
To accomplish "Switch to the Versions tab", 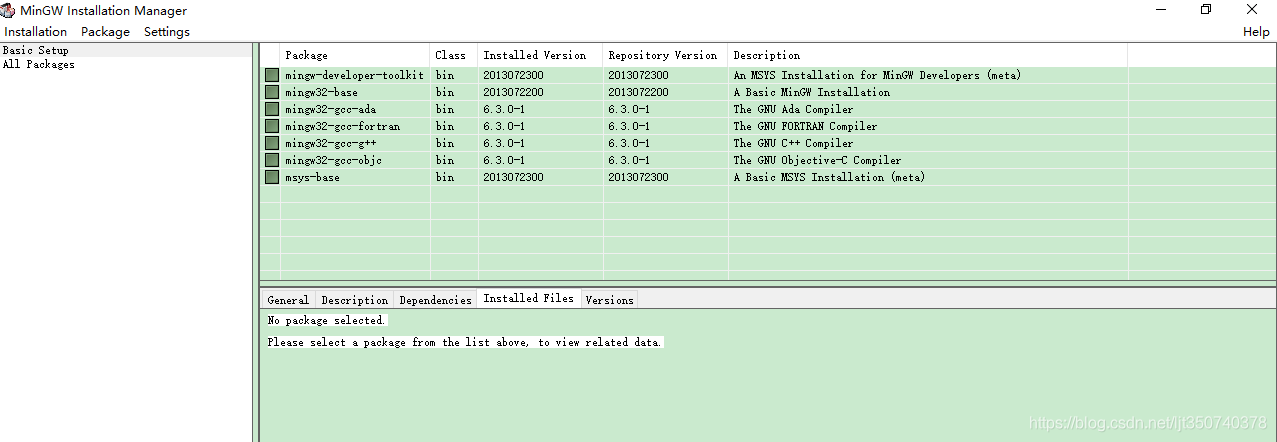I will (609, 300).
